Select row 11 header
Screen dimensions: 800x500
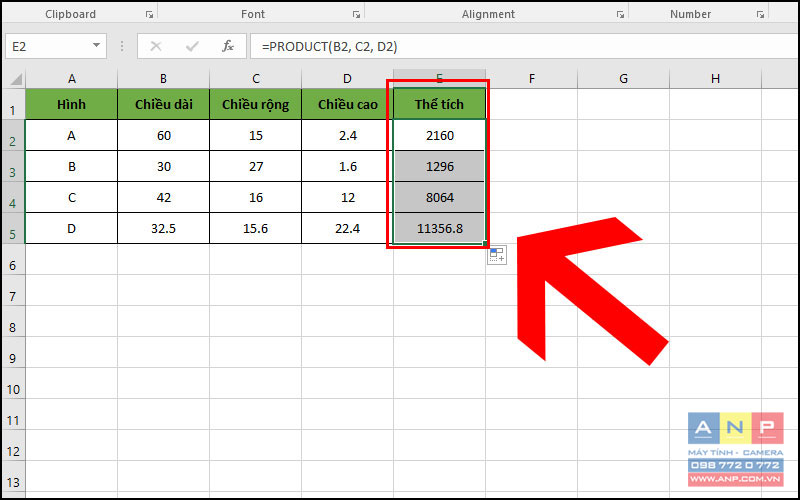(x=13, y=415)
